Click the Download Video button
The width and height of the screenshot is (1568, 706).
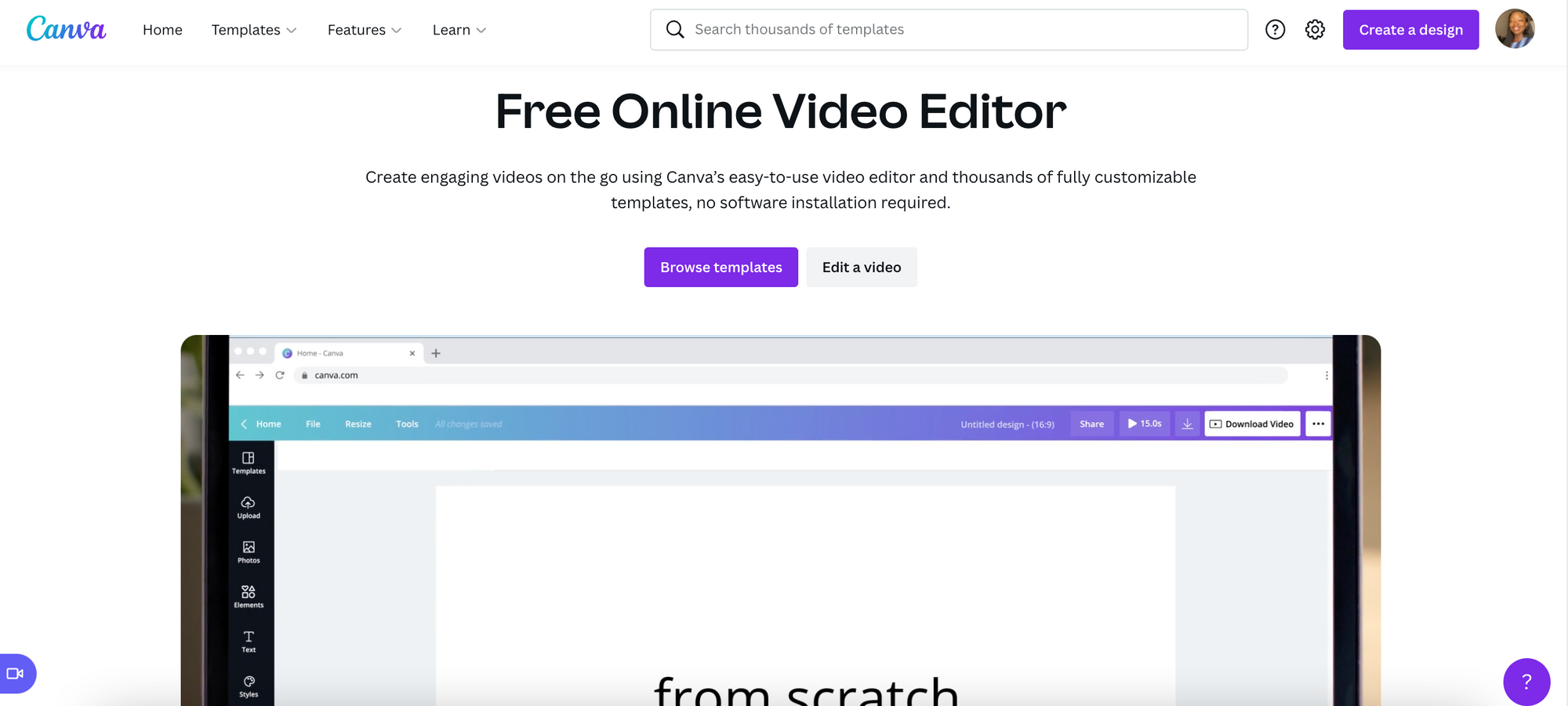(x=1252, y=424)
